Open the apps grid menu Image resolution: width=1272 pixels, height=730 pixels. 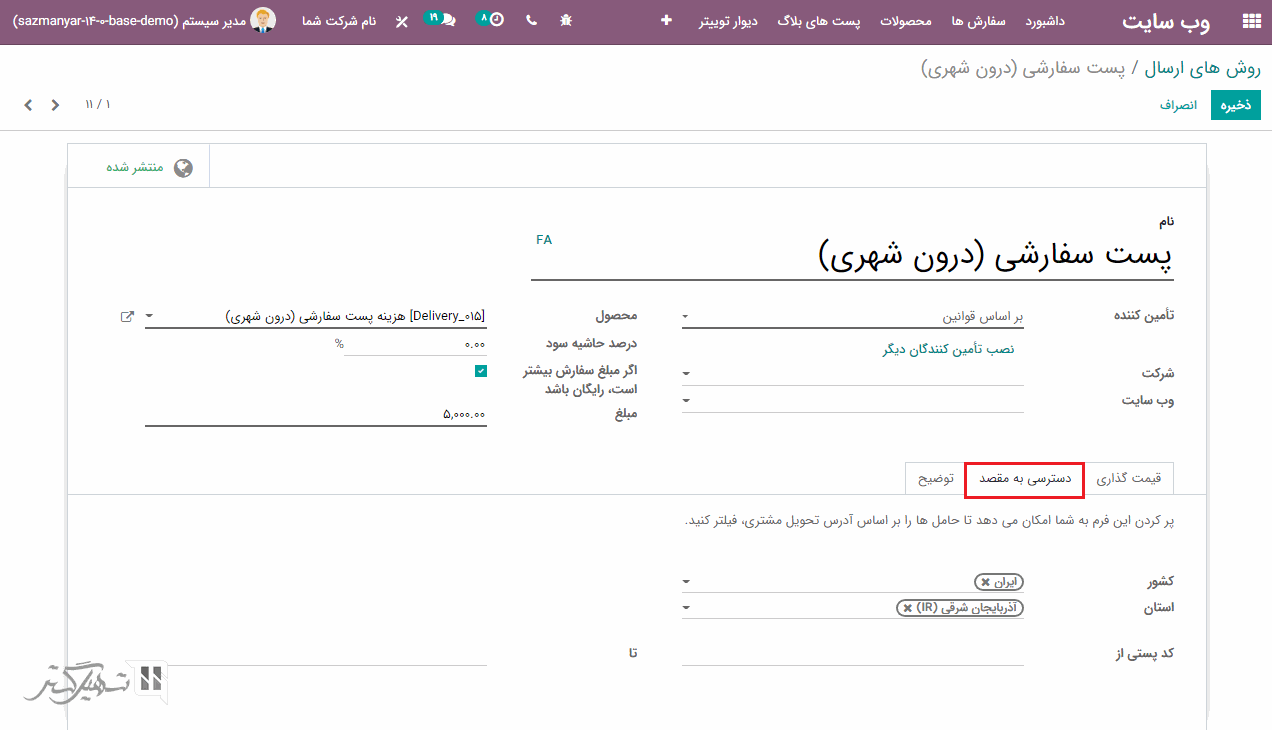click(1250, 21)
